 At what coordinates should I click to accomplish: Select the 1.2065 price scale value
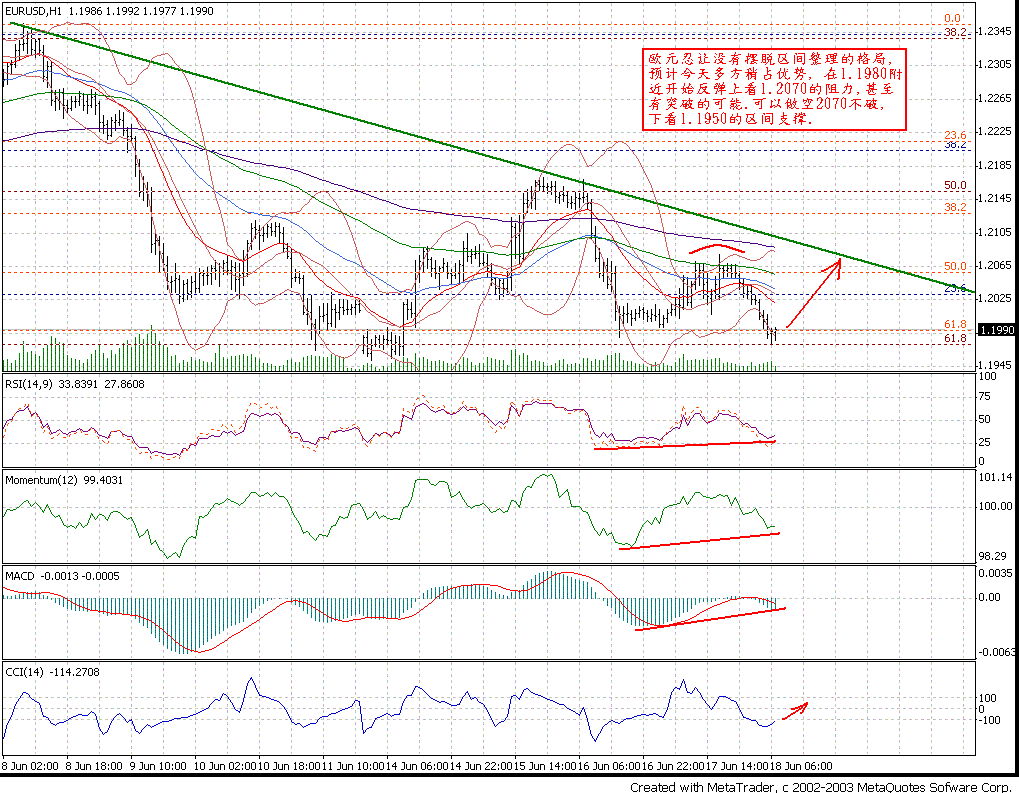(x=996, y=265)
